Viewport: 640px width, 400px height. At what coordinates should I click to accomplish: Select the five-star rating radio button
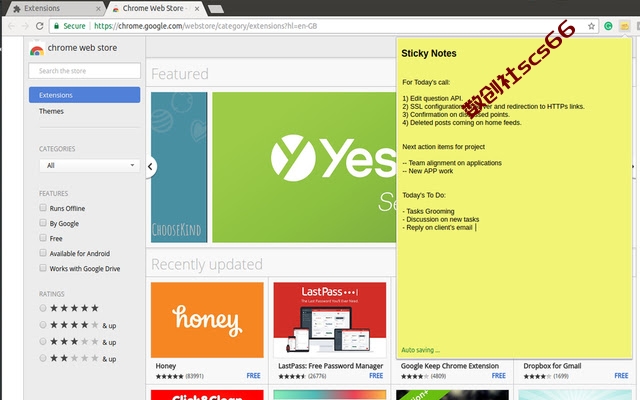coord(42,308)
